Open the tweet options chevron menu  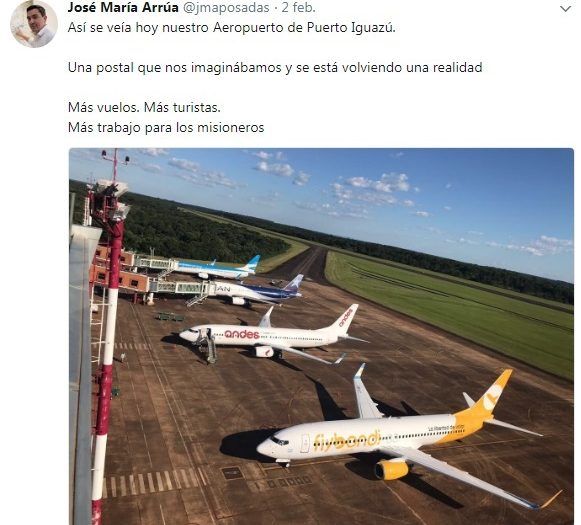coord(565,9)
